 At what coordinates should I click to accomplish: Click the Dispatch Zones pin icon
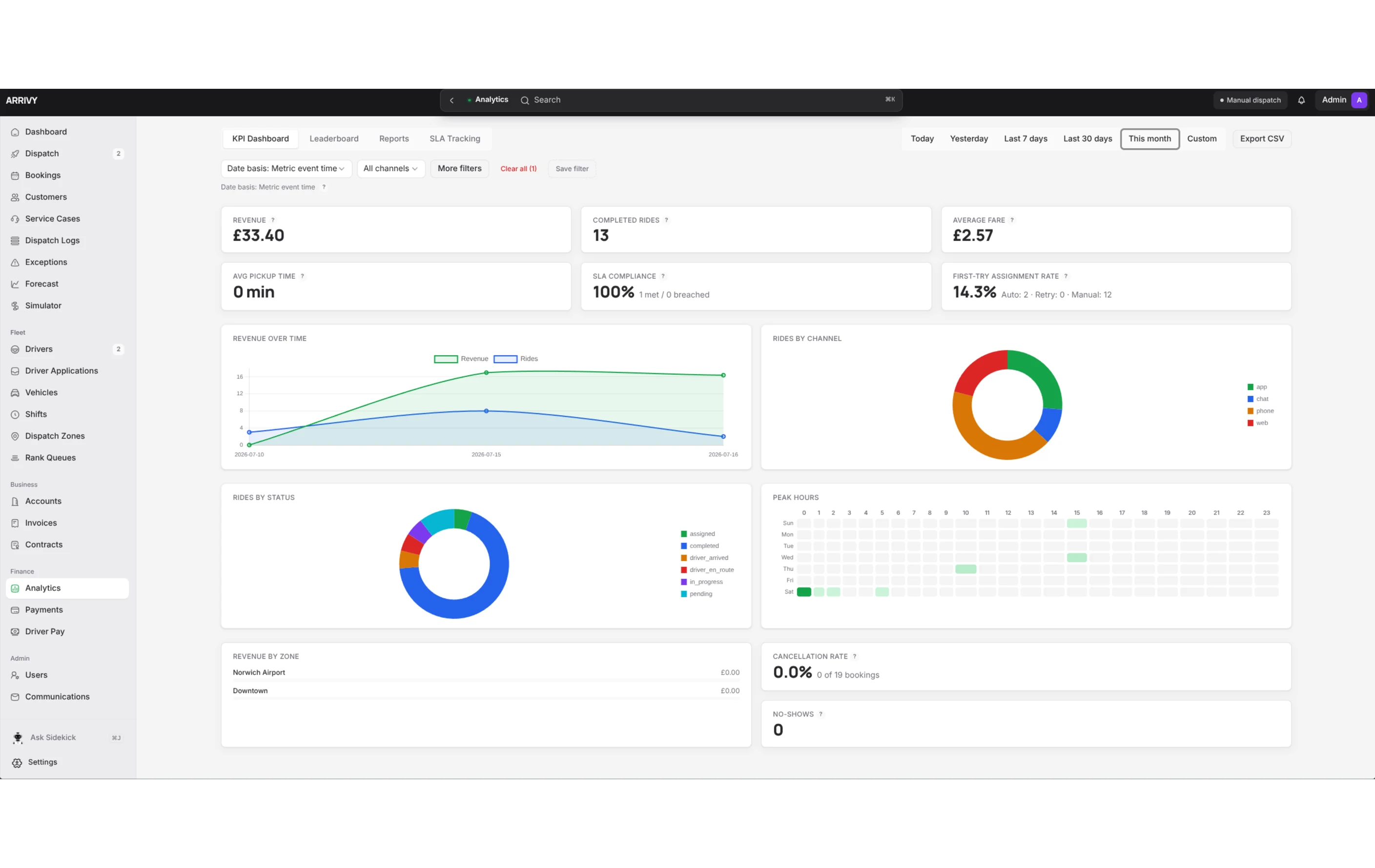[x=15, y=436]
